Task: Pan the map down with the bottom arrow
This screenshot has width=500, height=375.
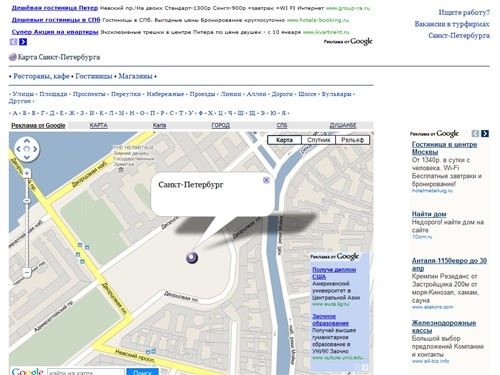Action: (x=27, y=157)
